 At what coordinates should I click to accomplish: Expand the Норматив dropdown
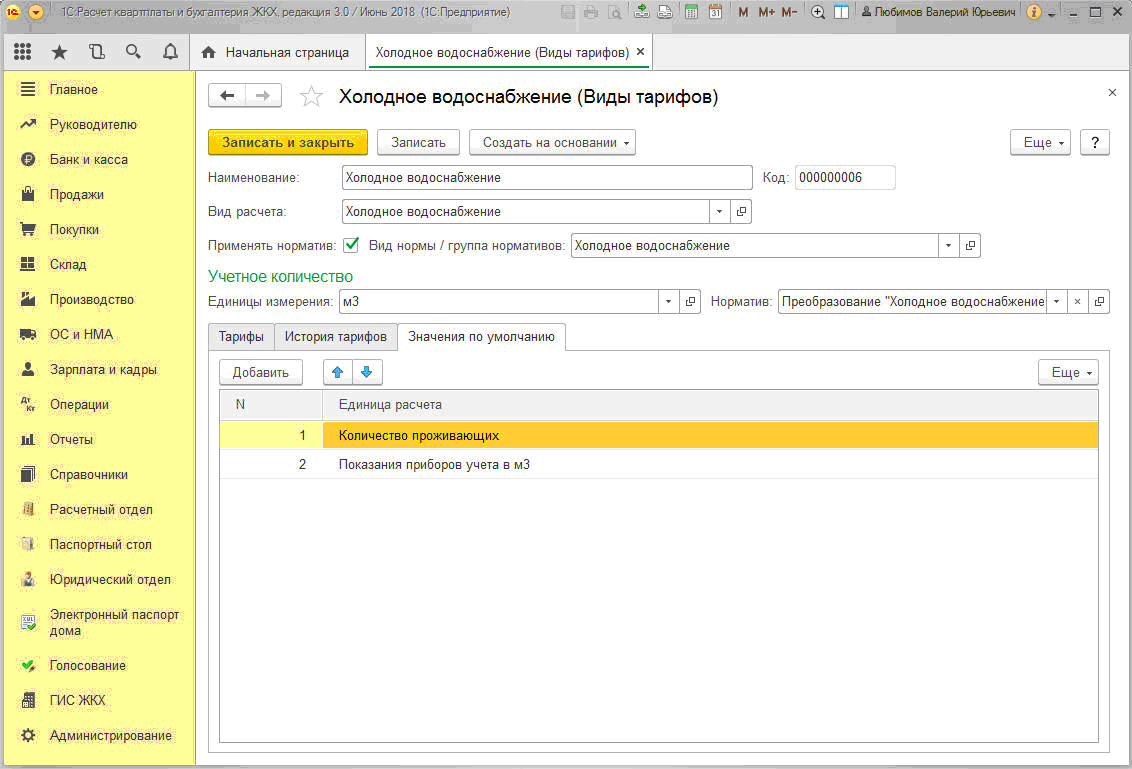click(x=1056, y=302)
